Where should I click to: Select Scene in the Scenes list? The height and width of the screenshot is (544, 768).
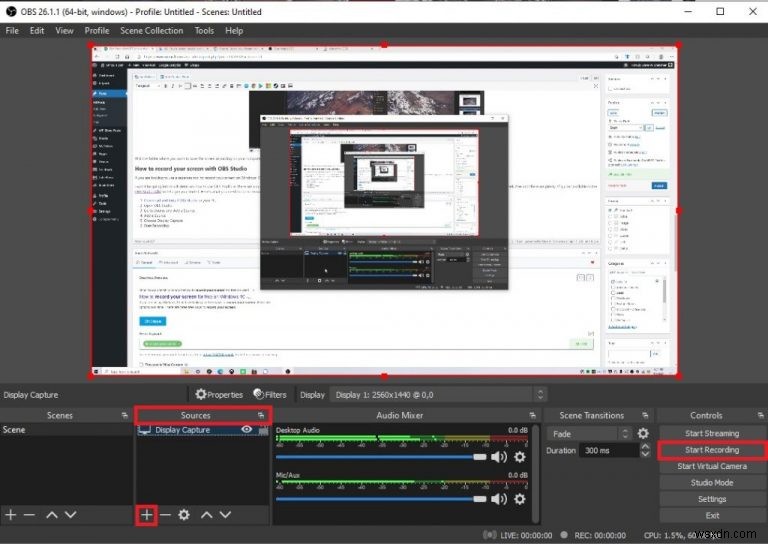point(66,429)
